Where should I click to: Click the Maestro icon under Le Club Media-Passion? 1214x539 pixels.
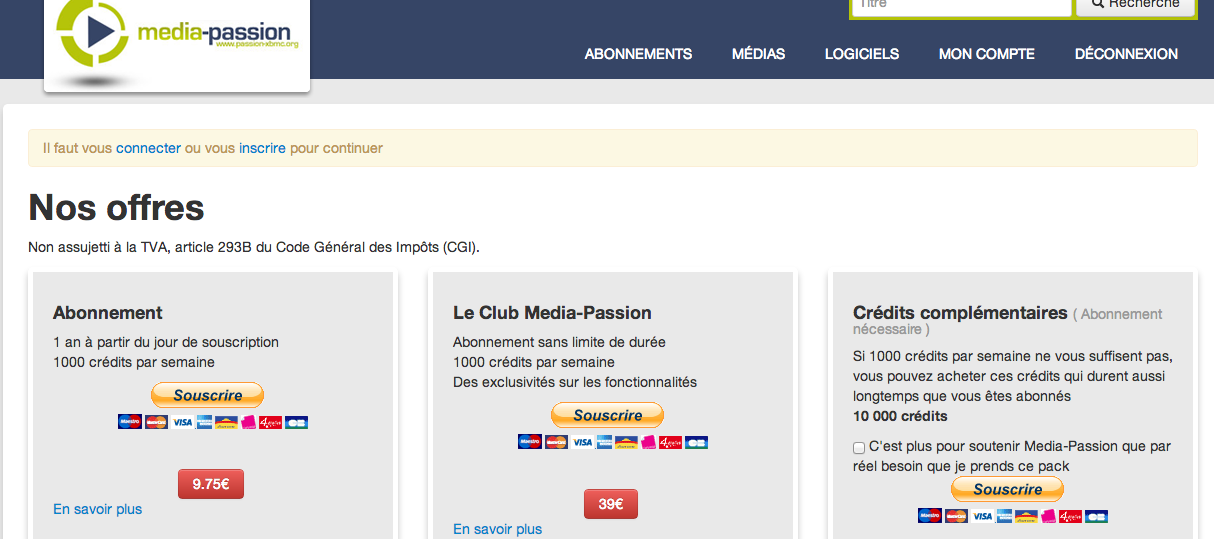[529, 442]
